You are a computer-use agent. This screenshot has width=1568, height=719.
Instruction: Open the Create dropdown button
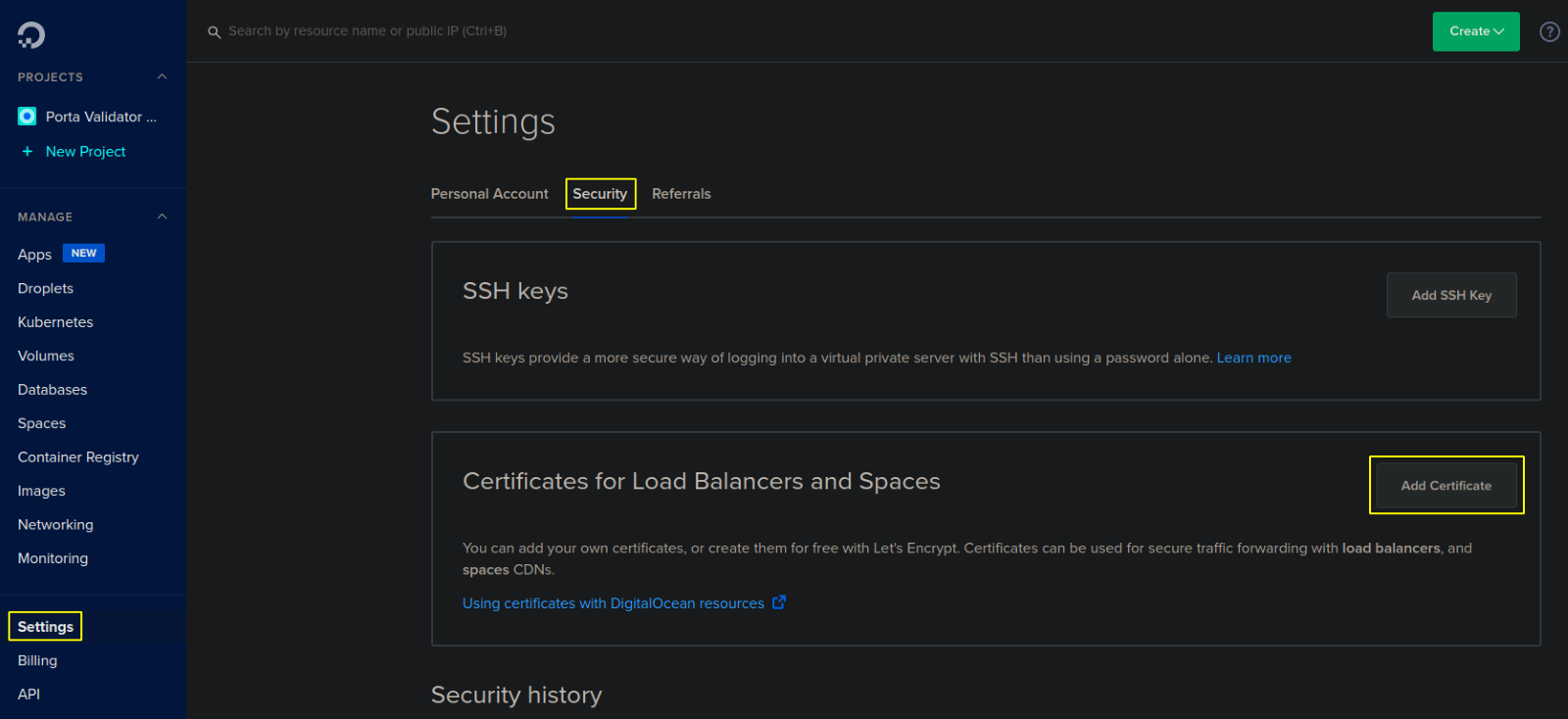1476,31
